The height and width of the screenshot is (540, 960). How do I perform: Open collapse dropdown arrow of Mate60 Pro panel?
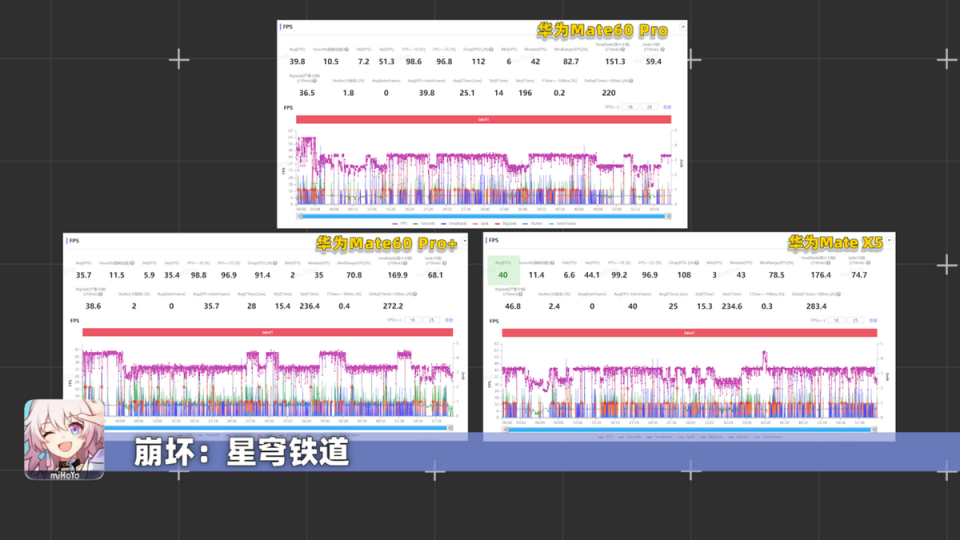tap(683, 27)
